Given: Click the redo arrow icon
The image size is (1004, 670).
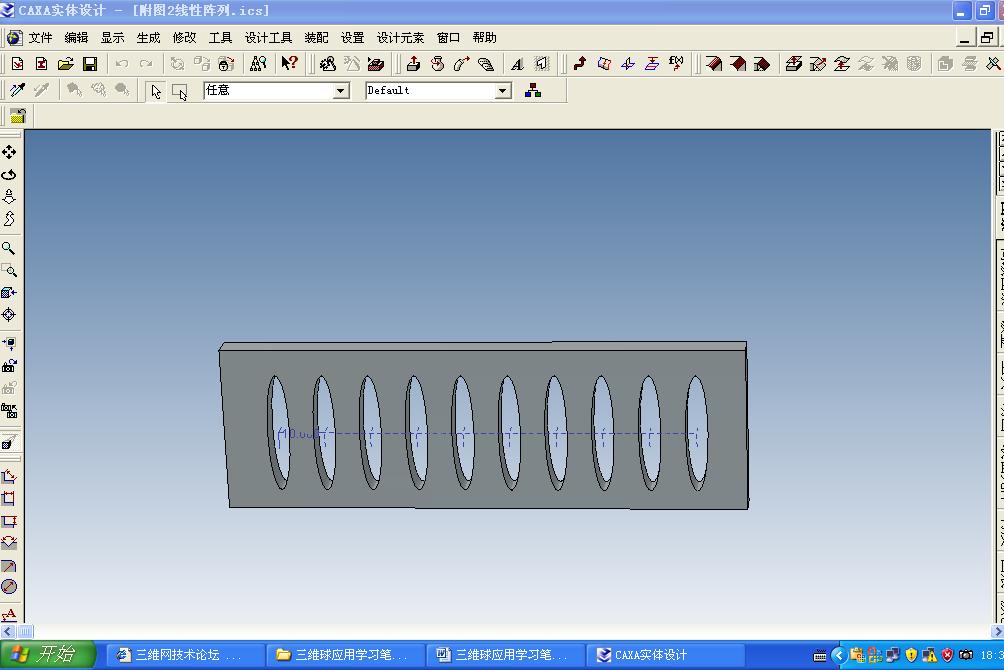Looking at the screenshot, I should point(146,63).
